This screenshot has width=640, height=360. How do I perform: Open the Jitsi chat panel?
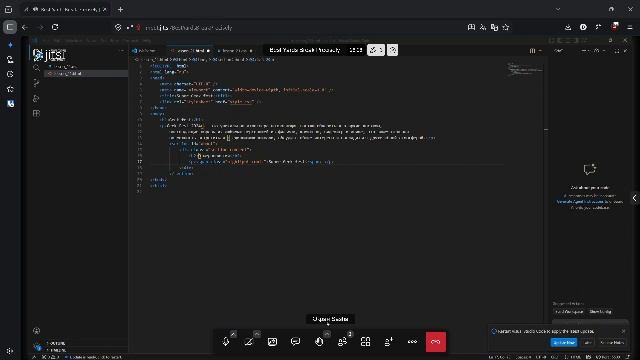[296, 342]
